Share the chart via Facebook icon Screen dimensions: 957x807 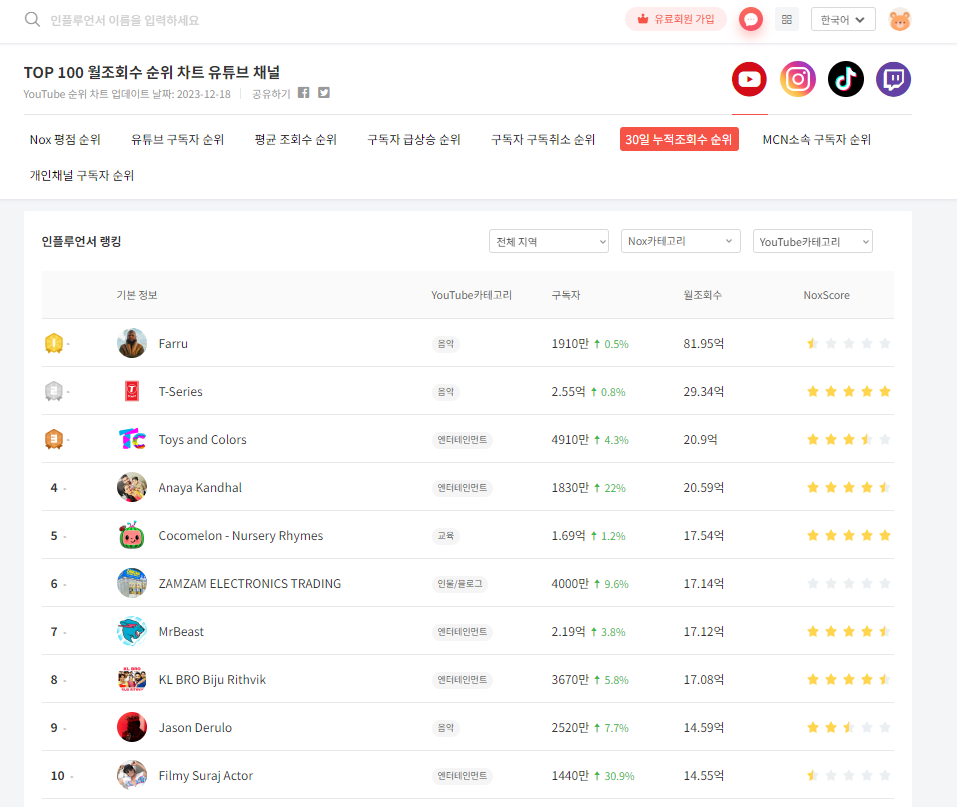click(303, 93)
